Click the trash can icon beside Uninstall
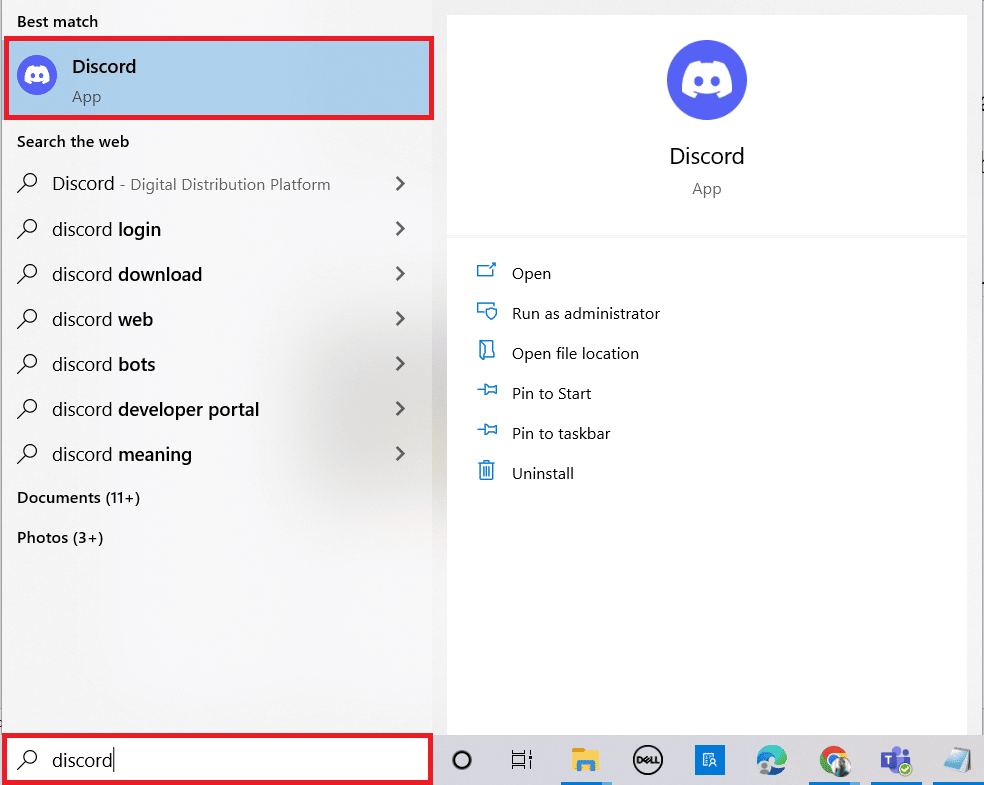This screenshot has height=785, width=984. (x=486, y=470)
